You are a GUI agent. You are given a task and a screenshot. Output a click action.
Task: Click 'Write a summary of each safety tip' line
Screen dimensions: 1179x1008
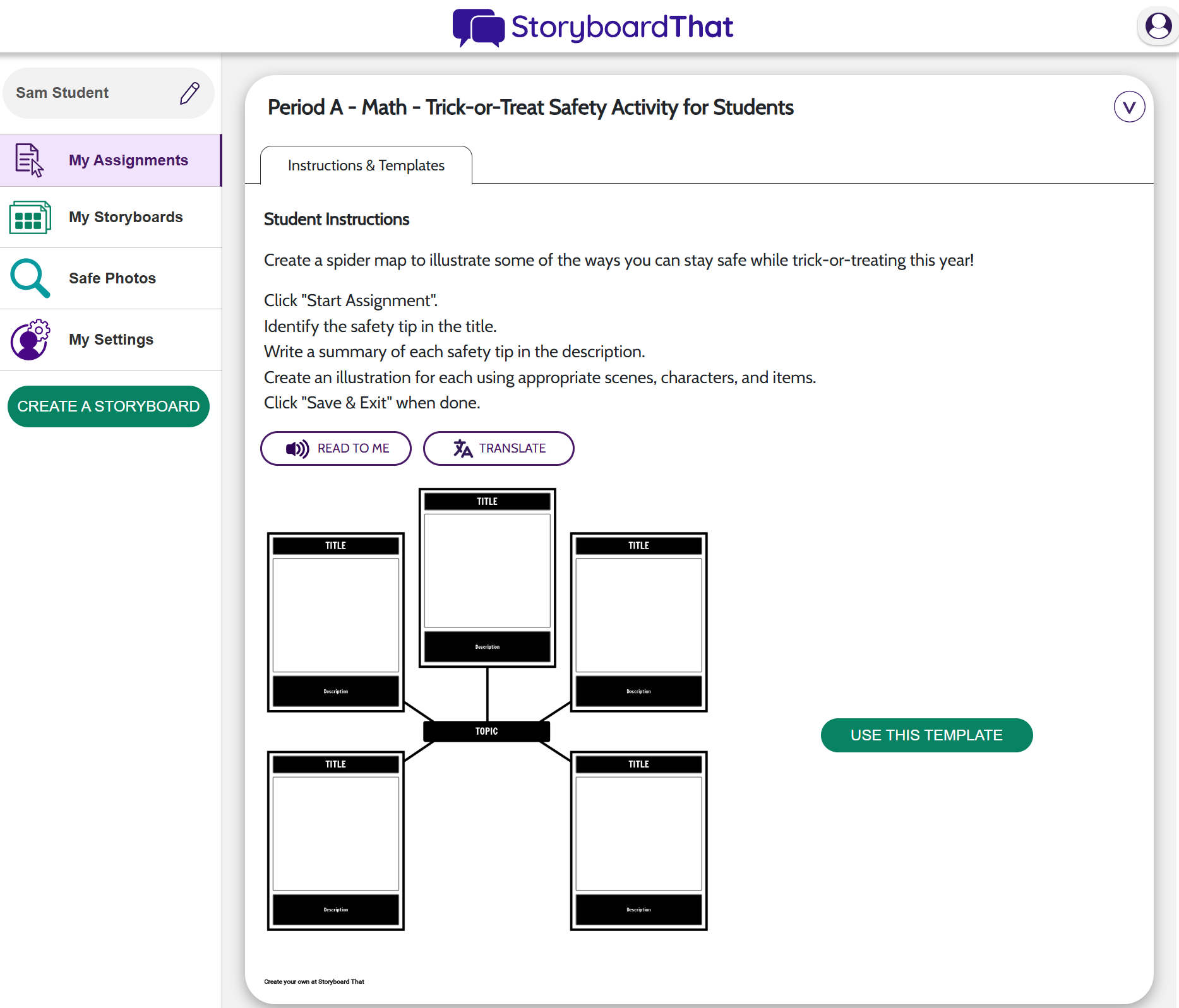pyautogui.click(x=455, y=352)
